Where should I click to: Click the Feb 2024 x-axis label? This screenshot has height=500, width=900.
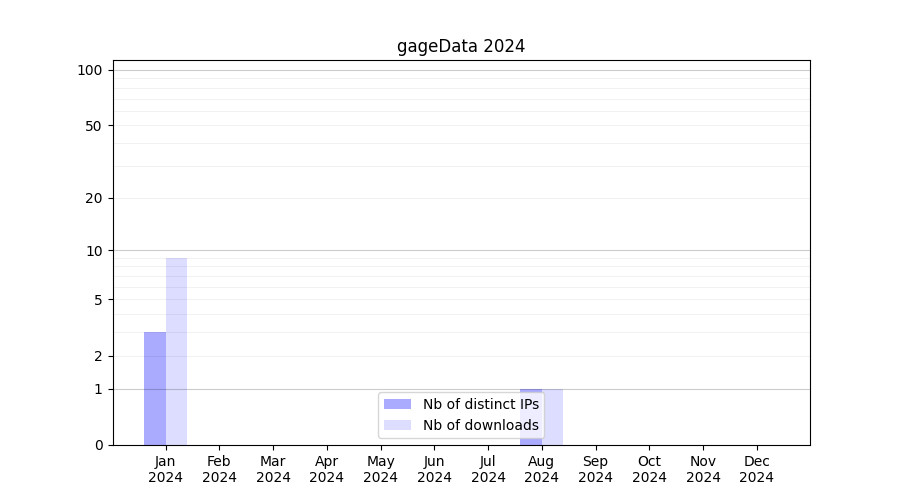point(219,469)
